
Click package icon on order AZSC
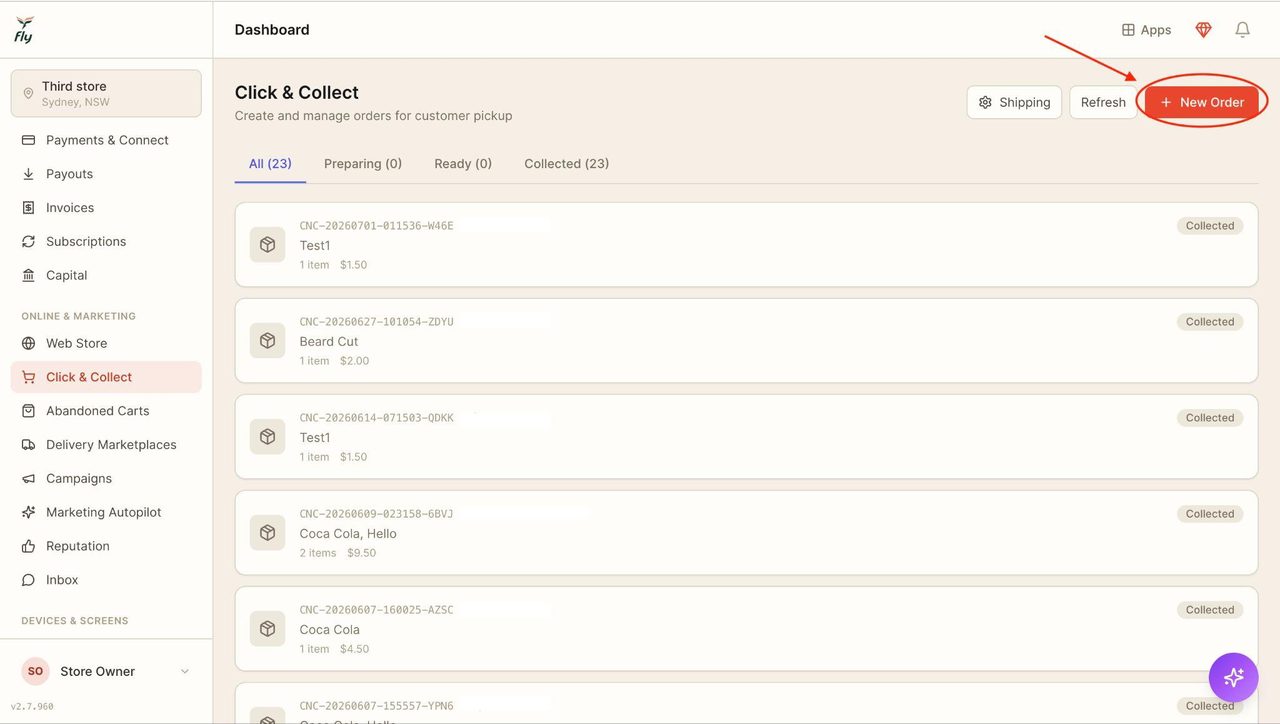tap(267, 629)
